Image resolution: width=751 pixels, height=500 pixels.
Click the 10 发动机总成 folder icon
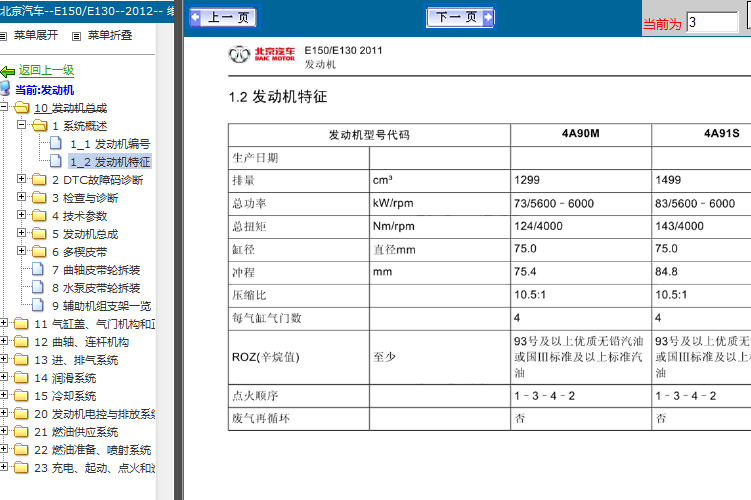pyautogui.click(x=22, y=108)
